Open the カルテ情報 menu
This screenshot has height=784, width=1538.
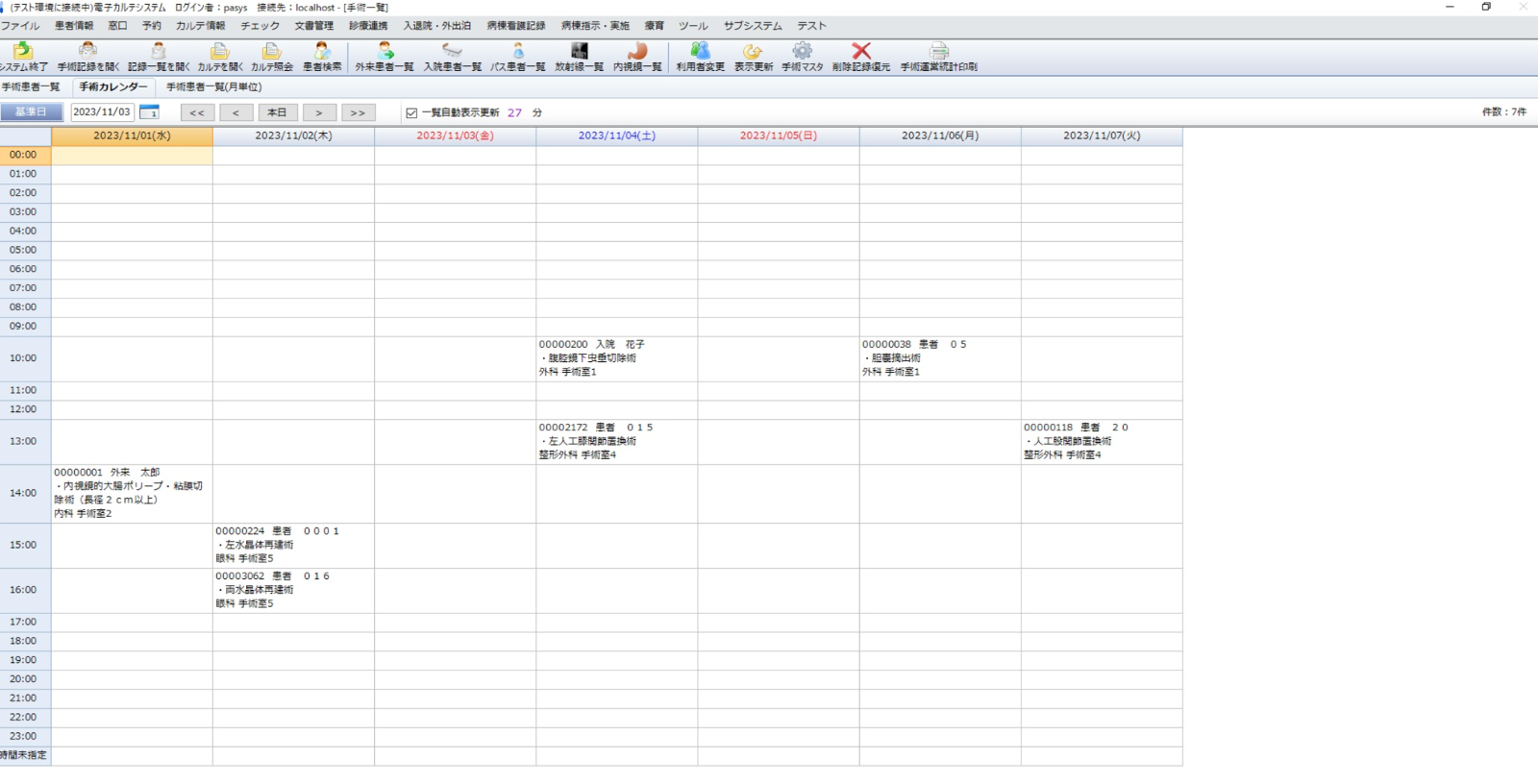200,26
